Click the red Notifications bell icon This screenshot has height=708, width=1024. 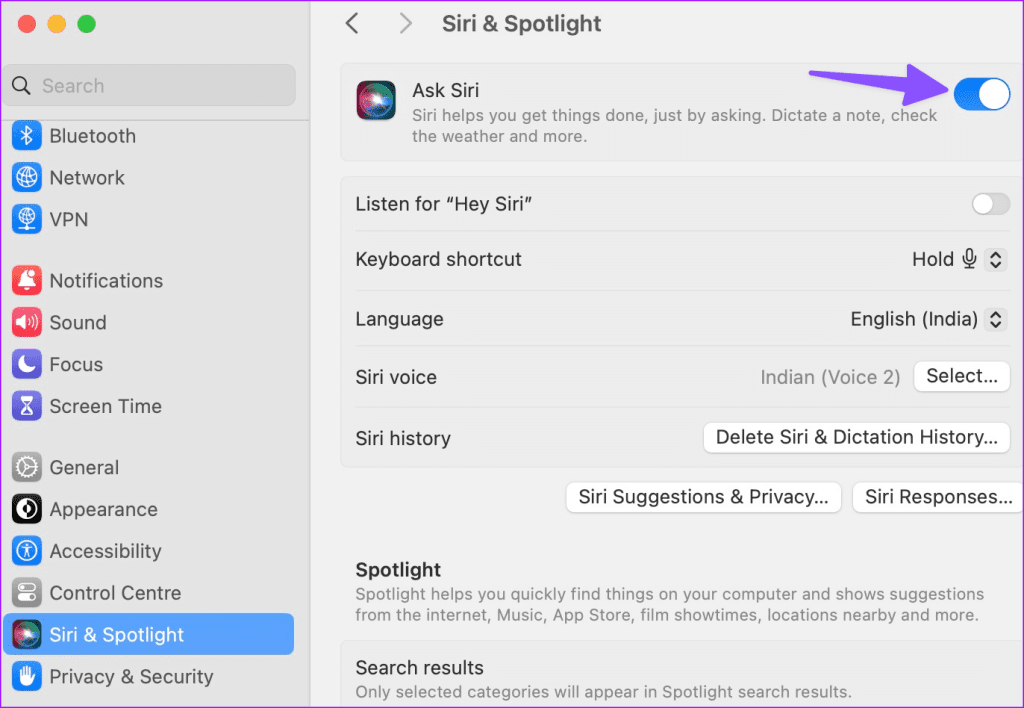[27, 281]
